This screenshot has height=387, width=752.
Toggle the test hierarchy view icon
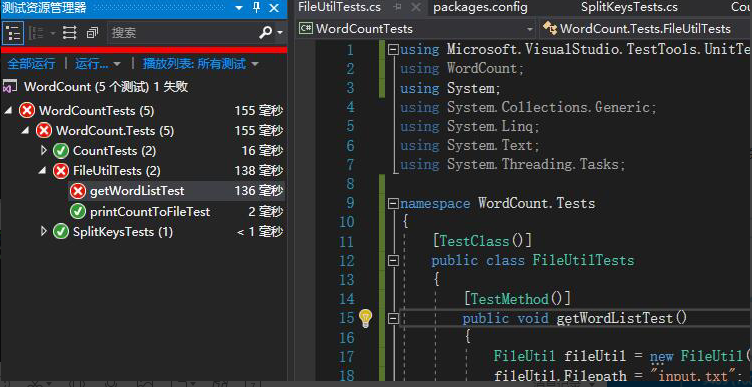12,33
